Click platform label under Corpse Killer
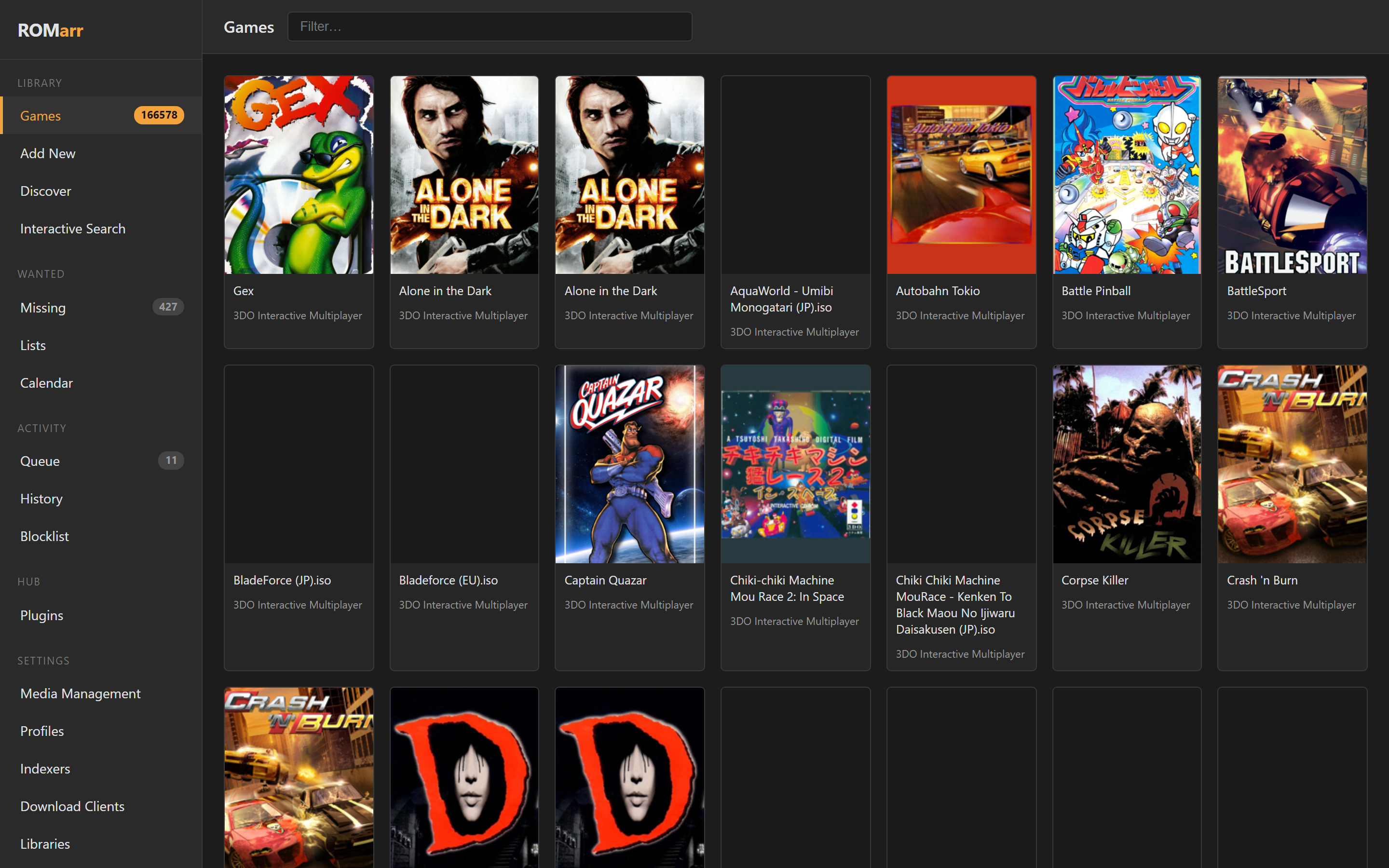Image resolution: width=1389 pixels, height=868 pixels. click(1126, 605)
